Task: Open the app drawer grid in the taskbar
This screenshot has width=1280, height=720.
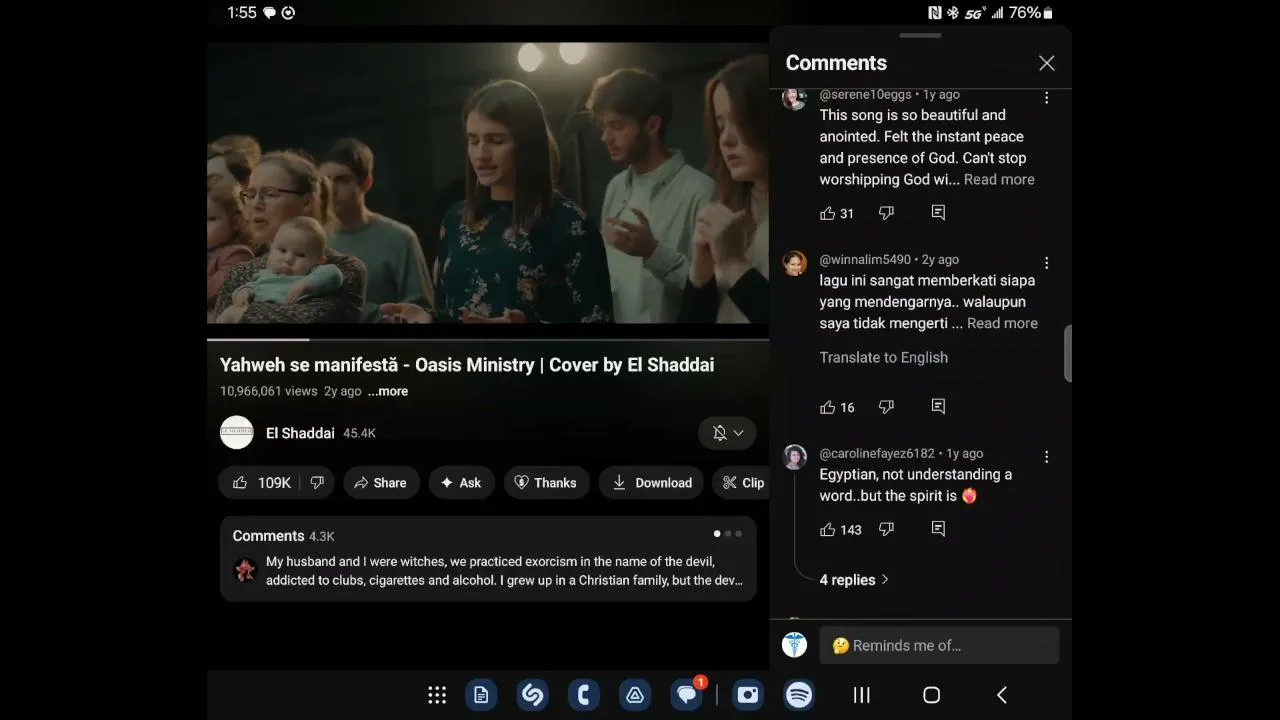Action: [x=437, y=695]
